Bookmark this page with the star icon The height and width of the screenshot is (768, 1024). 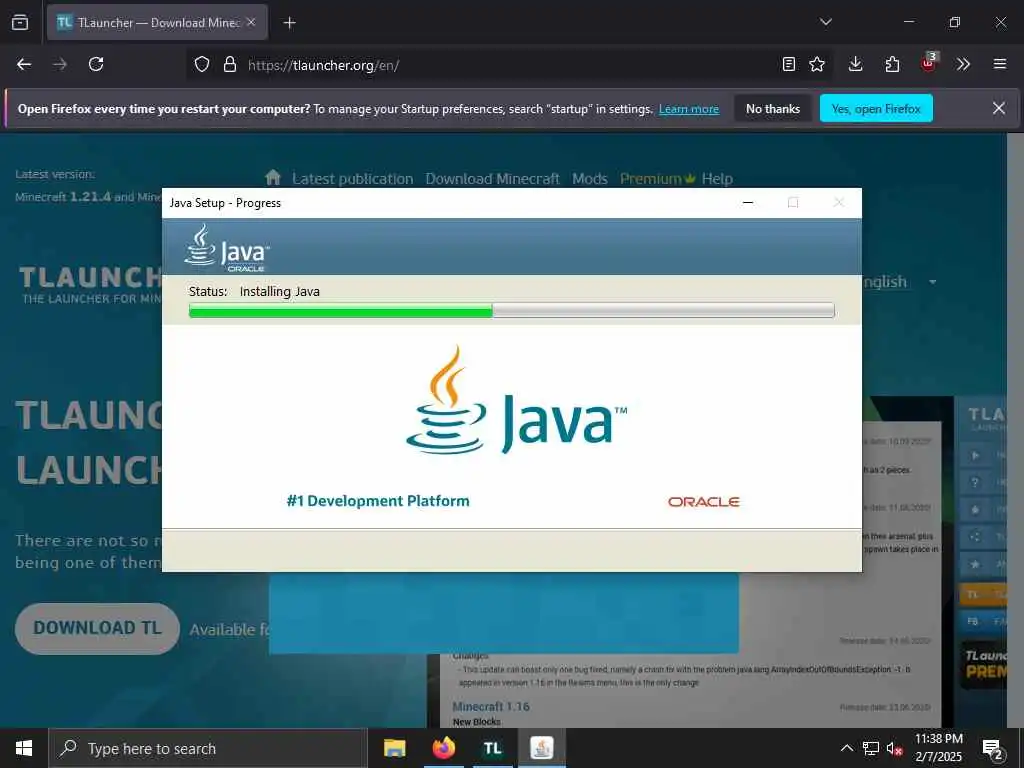816,64
